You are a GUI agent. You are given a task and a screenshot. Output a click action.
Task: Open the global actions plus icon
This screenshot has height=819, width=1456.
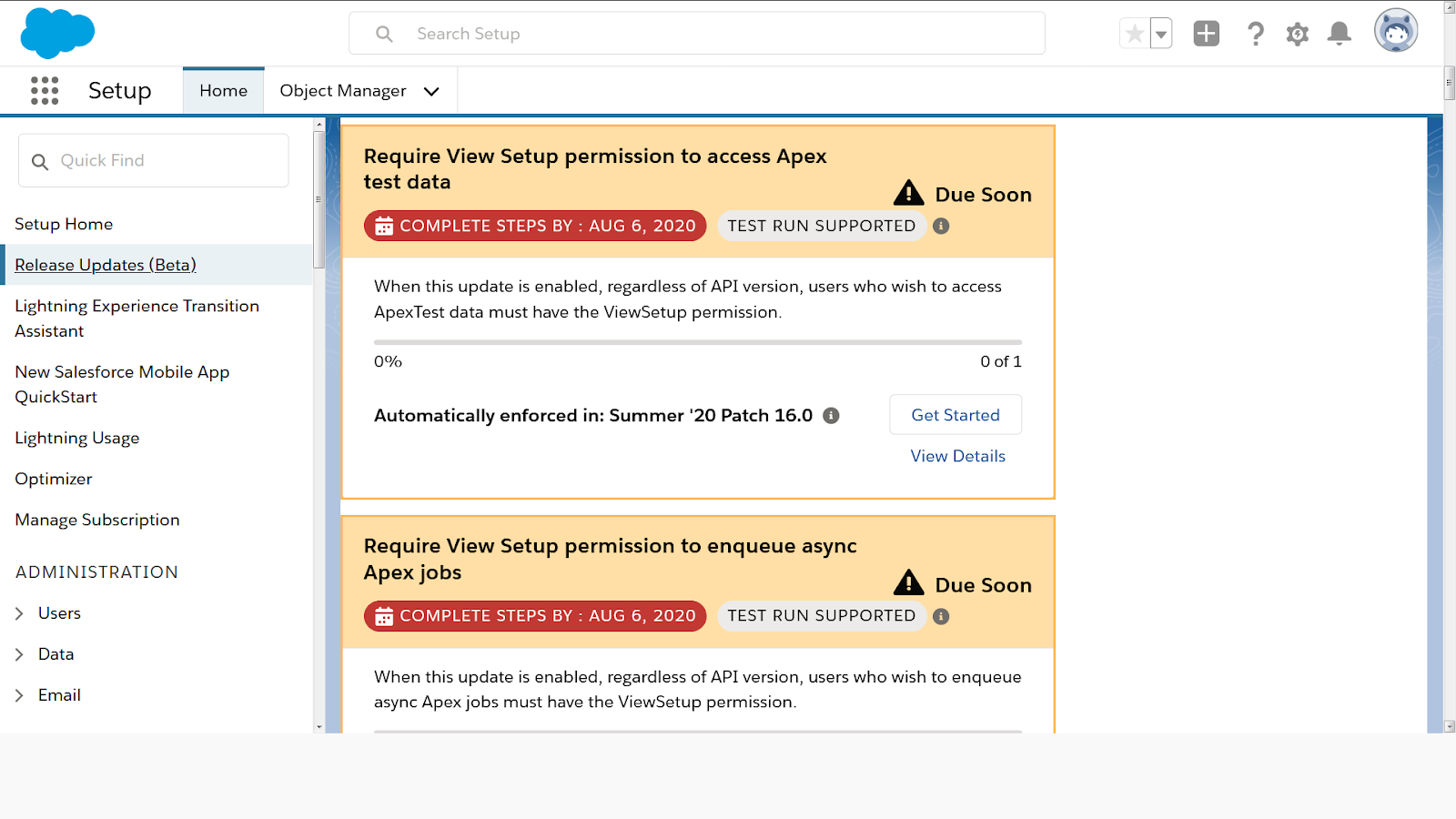1206,34
